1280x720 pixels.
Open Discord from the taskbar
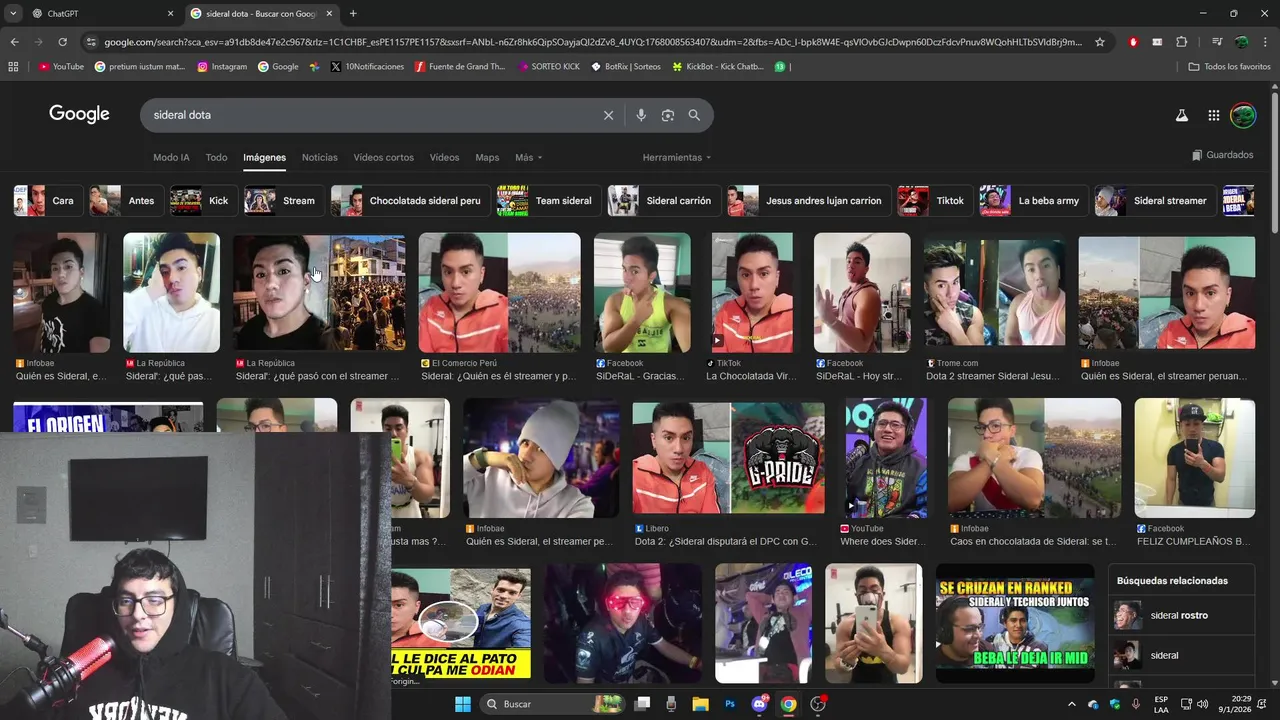pos(759,704)
